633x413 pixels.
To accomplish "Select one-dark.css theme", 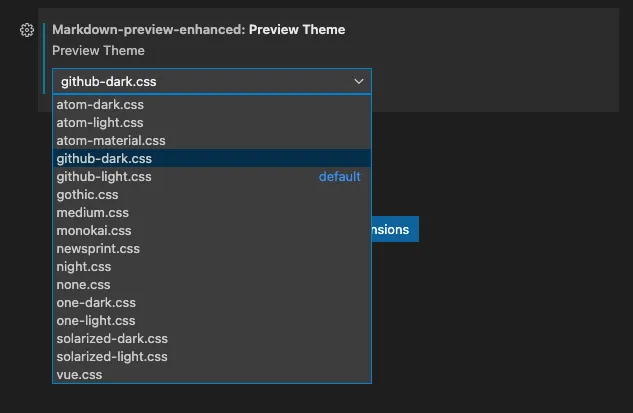I will tap(96, 302).
